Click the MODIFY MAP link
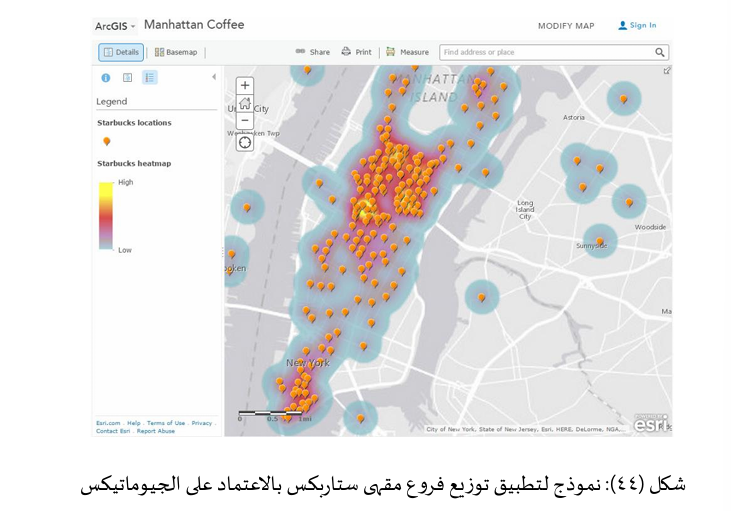 565,26
